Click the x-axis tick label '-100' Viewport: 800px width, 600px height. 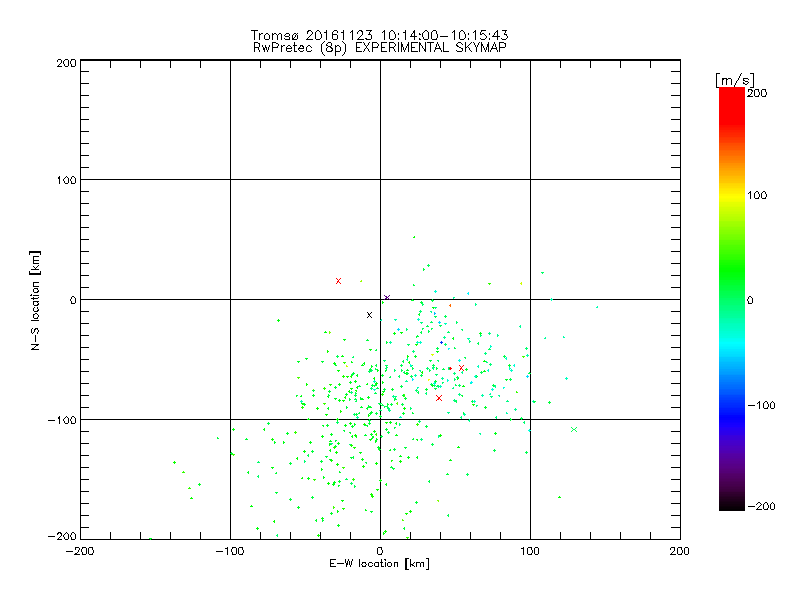(x=230, y=552)
